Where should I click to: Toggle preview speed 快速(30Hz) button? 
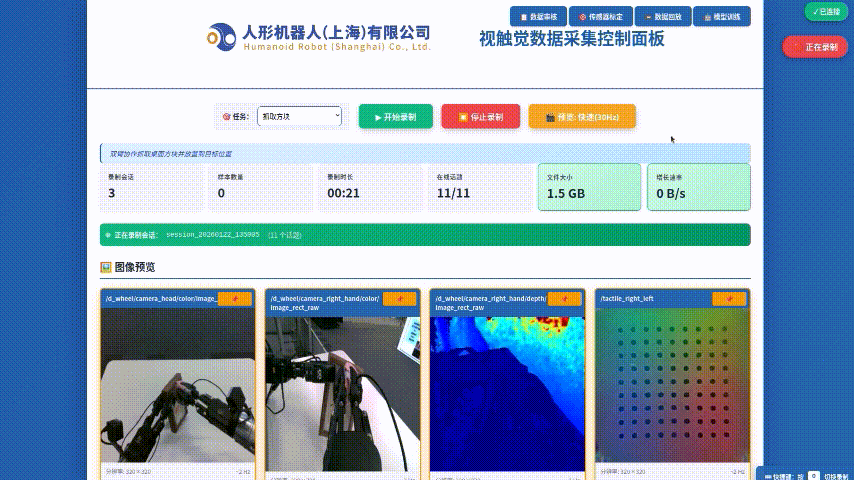[582, 116]
